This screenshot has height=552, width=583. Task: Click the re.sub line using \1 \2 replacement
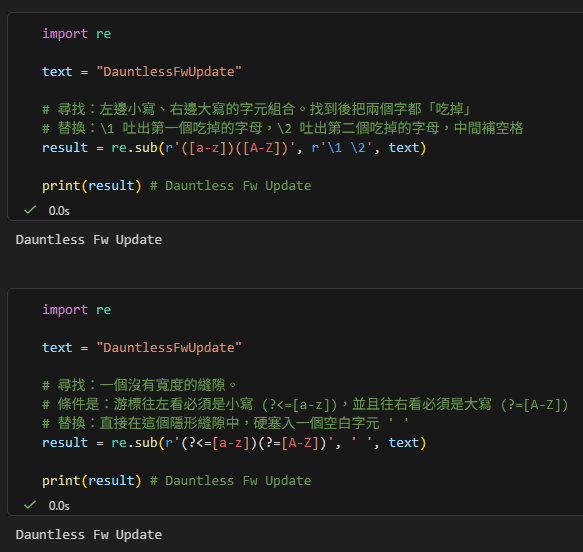234,148
